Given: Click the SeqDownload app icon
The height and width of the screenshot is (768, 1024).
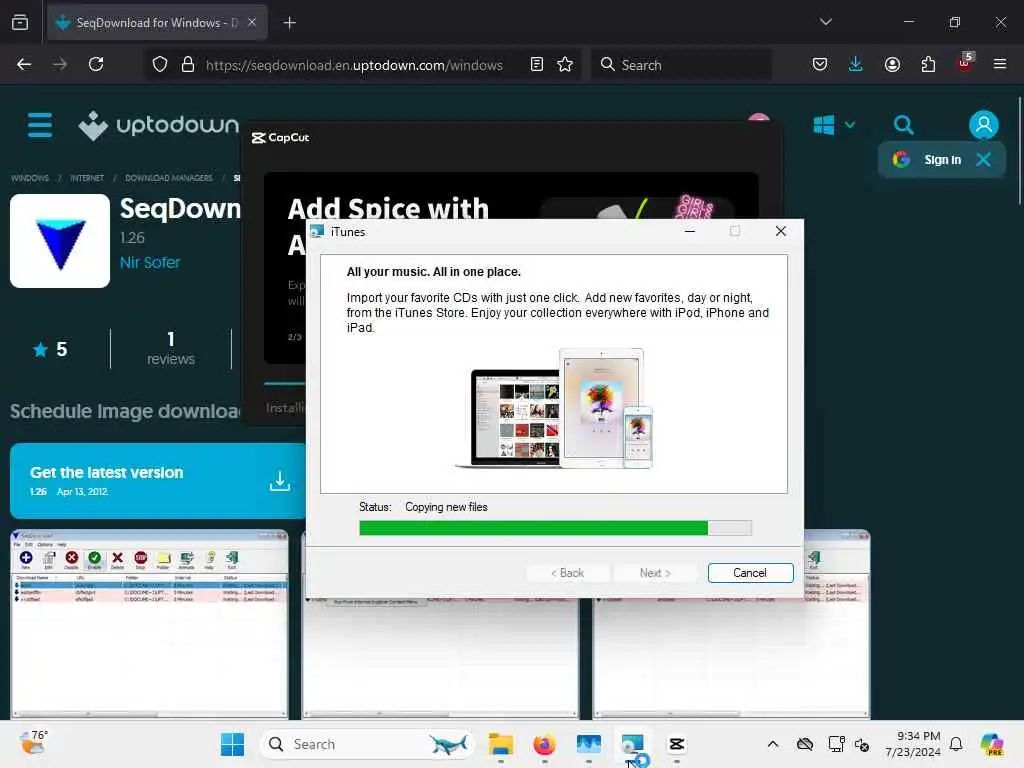Looking at the screenshot, I should (60, 241).
